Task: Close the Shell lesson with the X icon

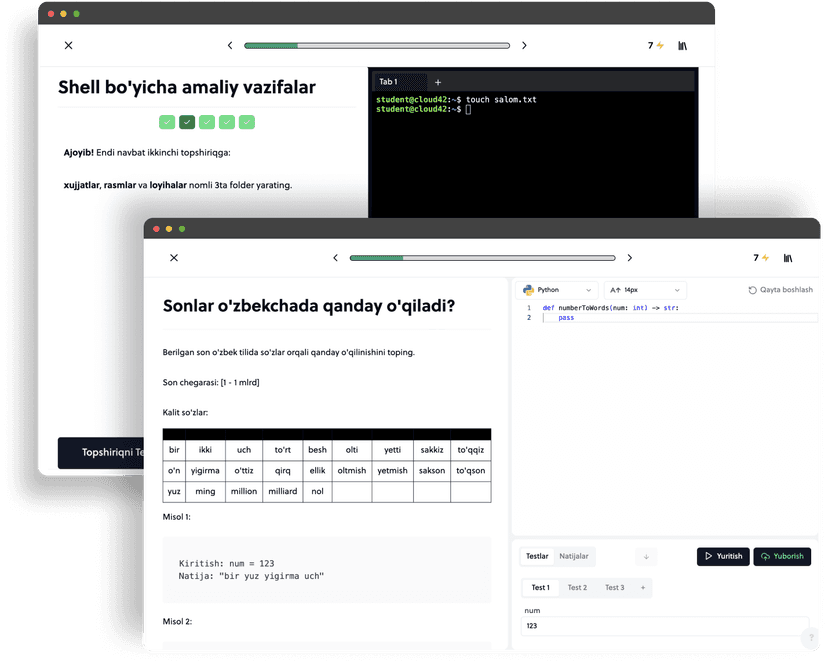Action: (68, 45)
